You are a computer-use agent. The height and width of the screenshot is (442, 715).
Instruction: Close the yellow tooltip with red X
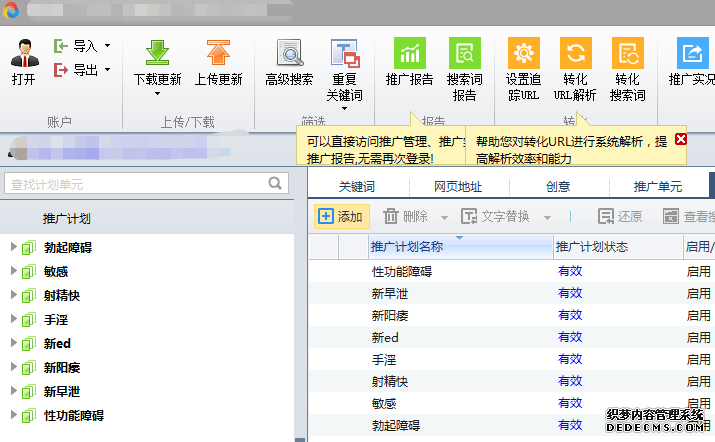pos(681,140)
